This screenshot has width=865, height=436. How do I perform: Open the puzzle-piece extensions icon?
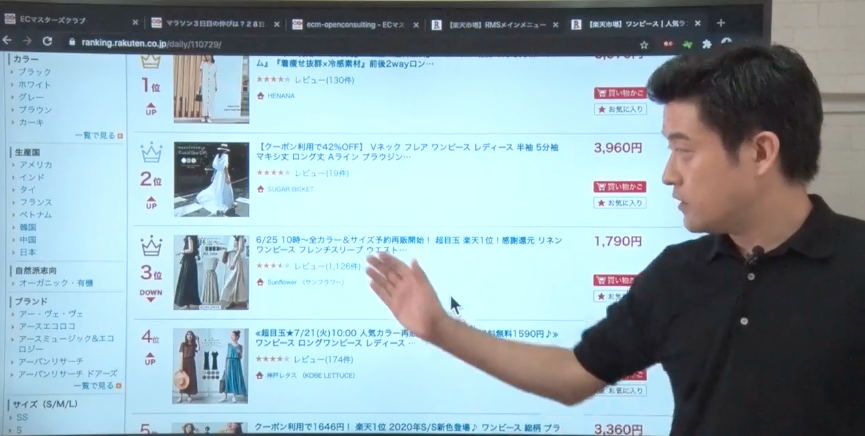(707, 44)
